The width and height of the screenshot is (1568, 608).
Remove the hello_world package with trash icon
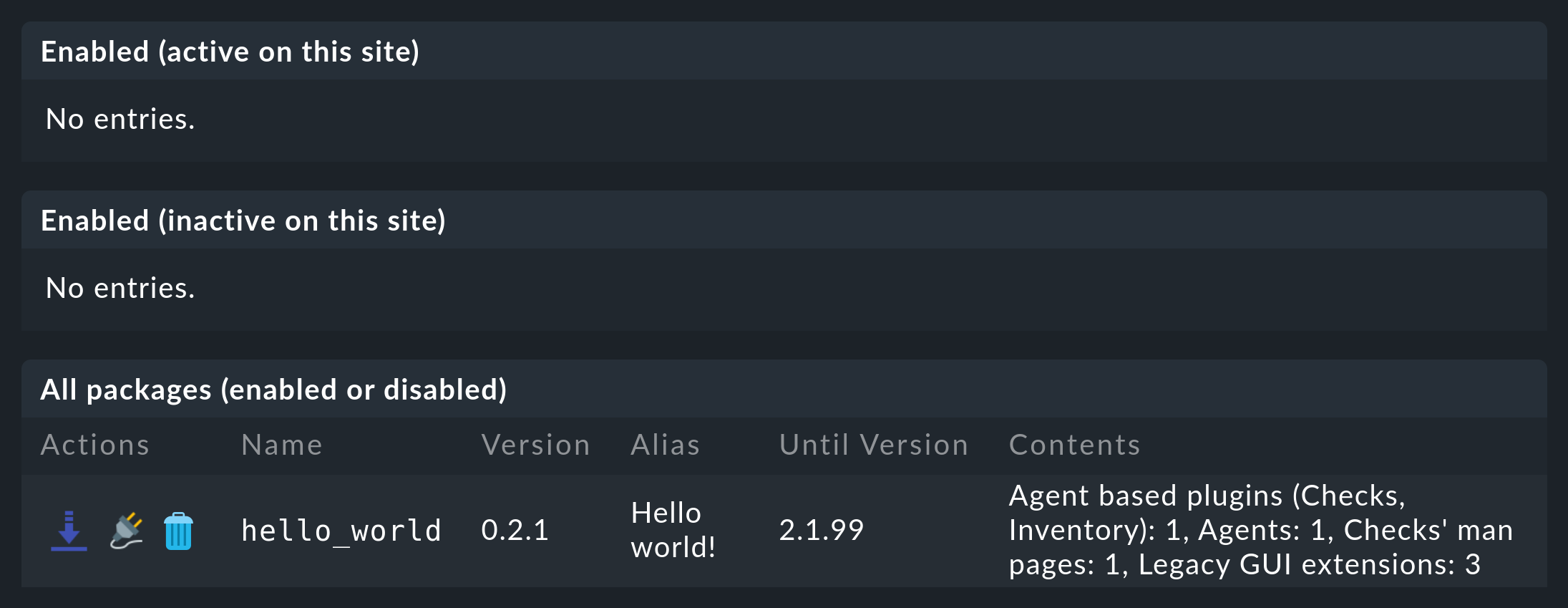(x=177, y=530)
